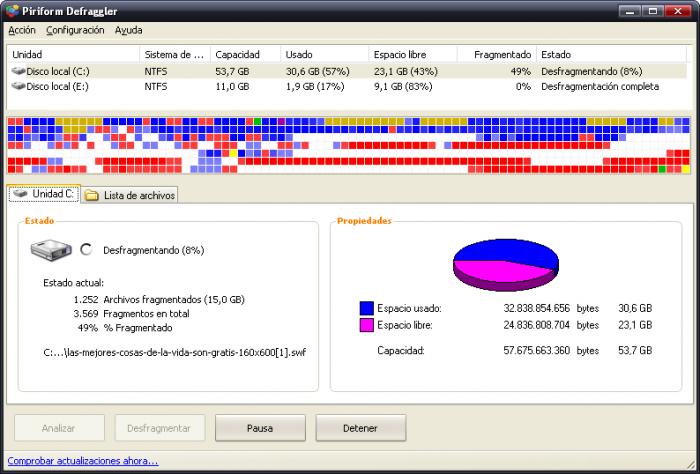
Task: Click the spinning progress indicator in Estado
Action: click(x=86, y=249)
